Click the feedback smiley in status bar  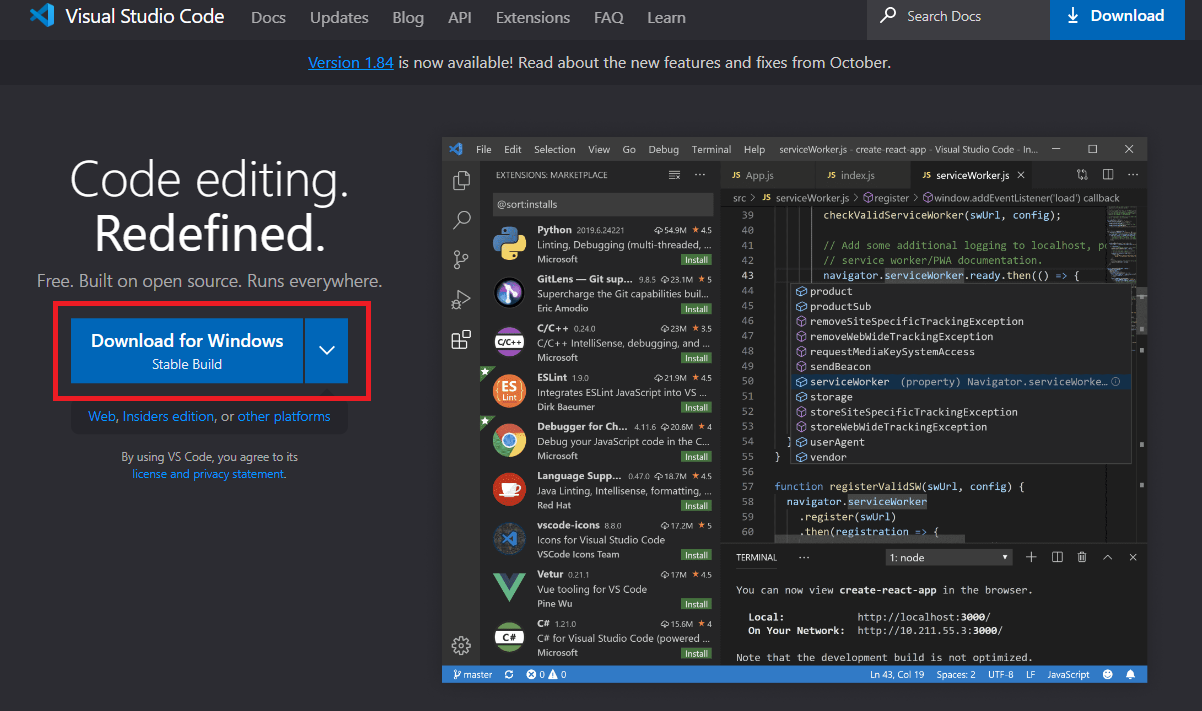point(1107,675)
